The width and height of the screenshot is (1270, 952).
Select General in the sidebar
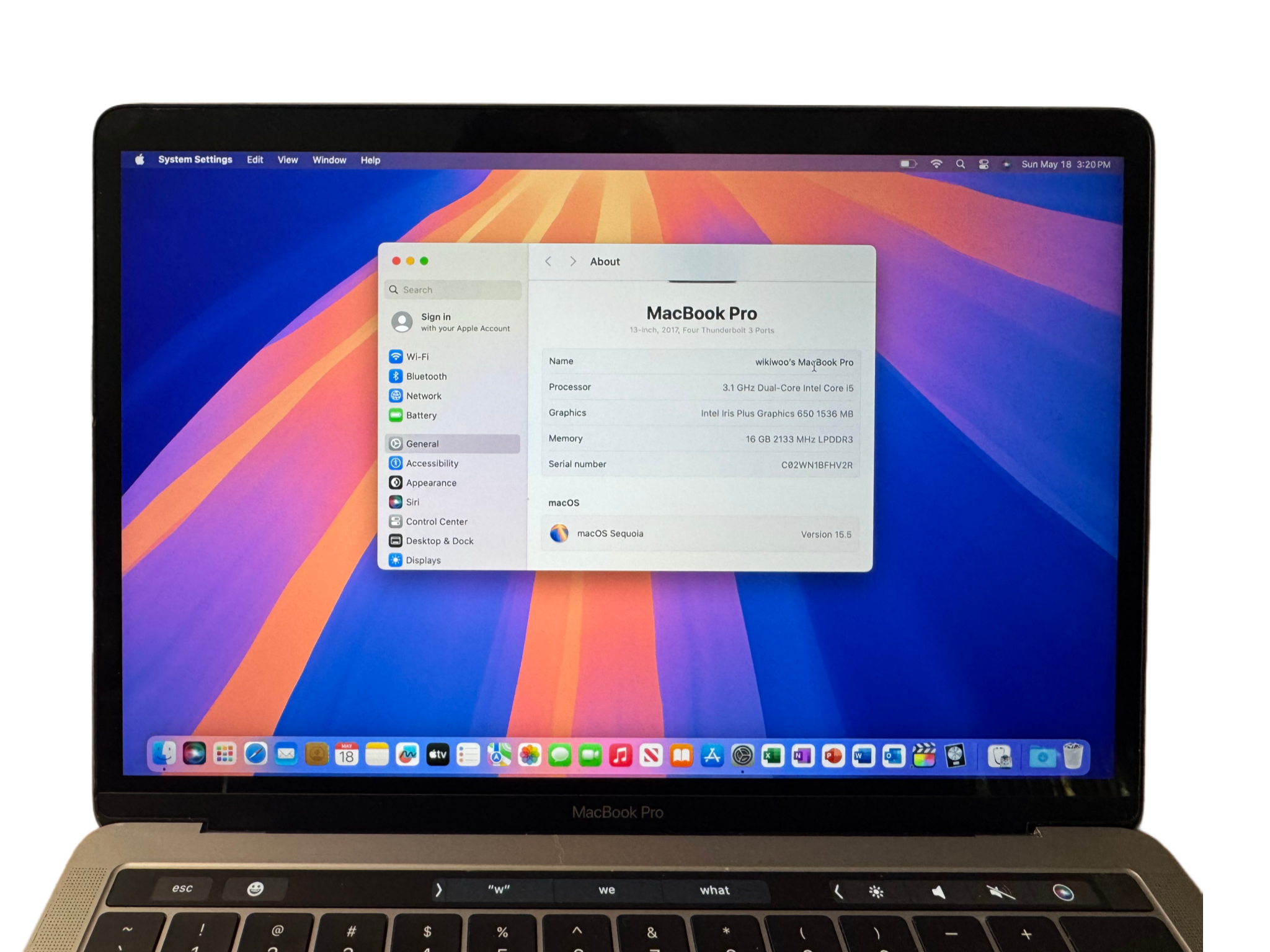click(x=453, y=444)
